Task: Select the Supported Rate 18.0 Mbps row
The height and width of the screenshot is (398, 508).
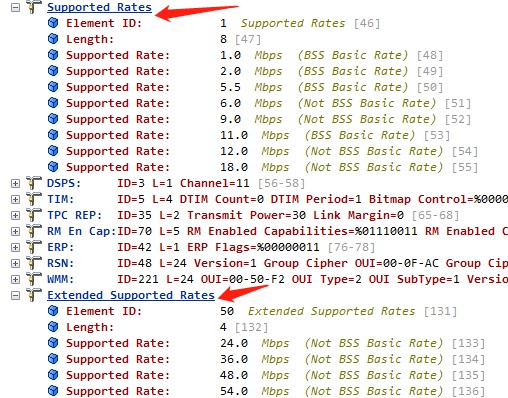Action: [263, 167]
